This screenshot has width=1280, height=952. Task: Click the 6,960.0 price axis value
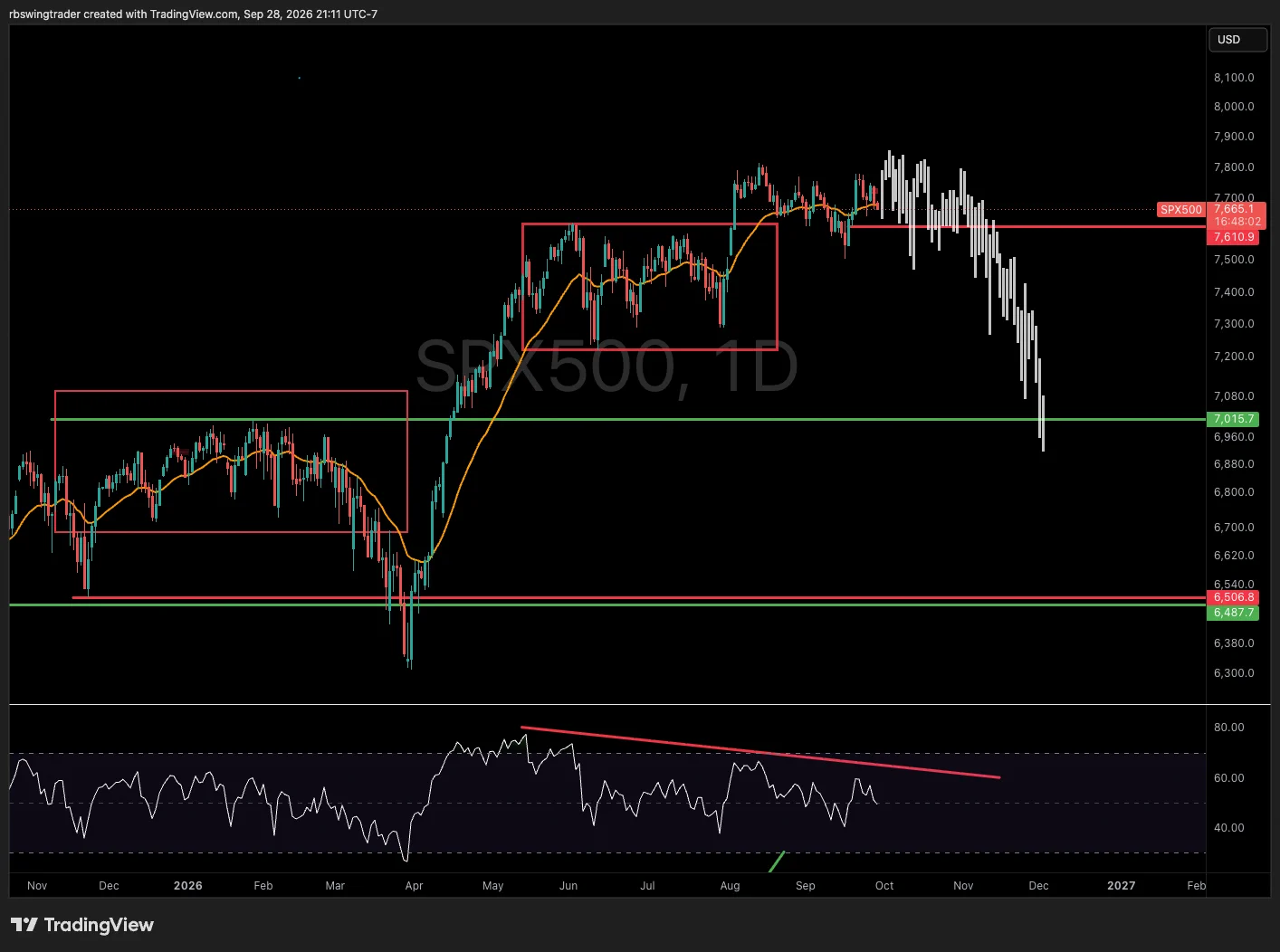click(x=1234, y=437)
